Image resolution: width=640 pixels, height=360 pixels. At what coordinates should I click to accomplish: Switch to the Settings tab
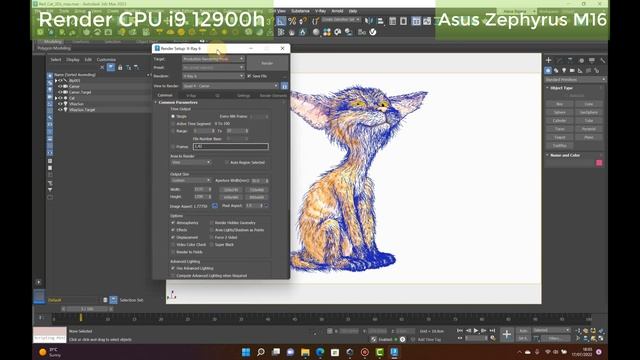click(243, 96)
